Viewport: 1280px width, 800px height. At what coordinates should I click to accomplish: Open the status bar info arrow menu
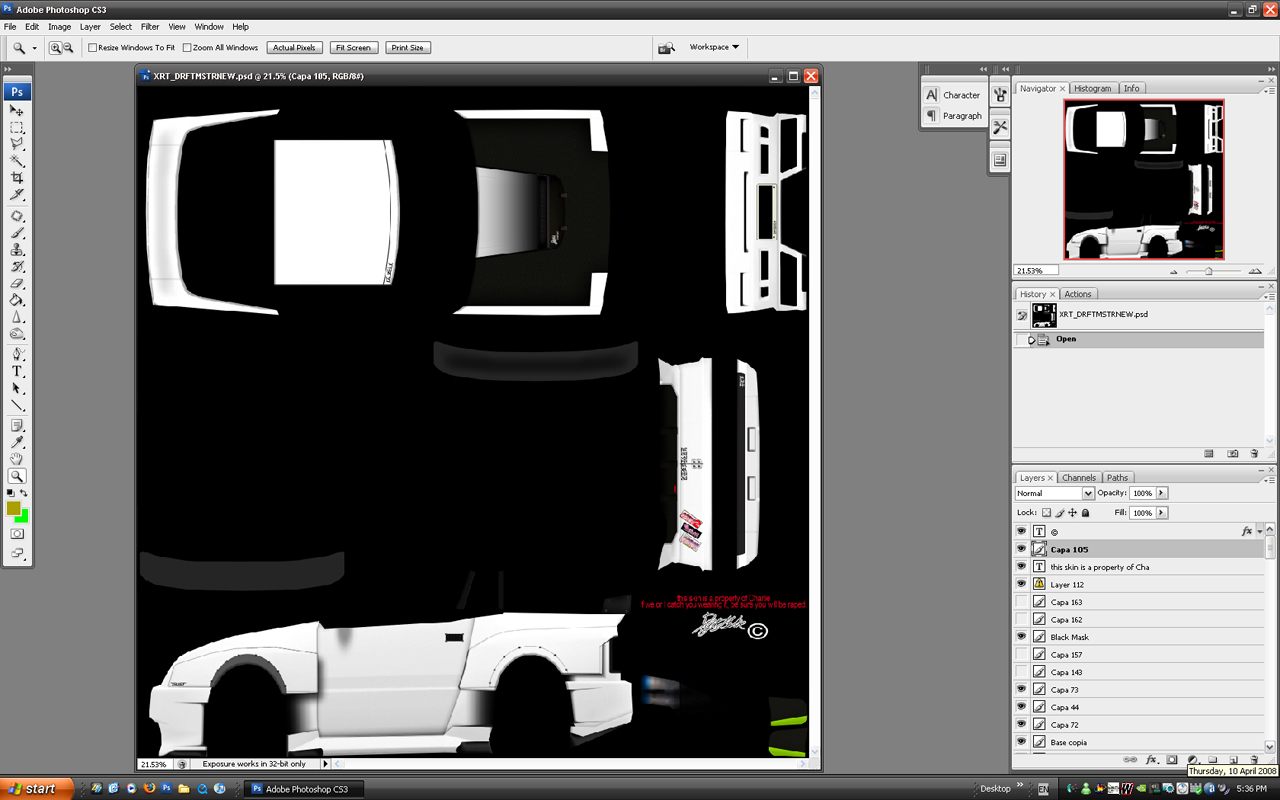click(x=325, y=764)
